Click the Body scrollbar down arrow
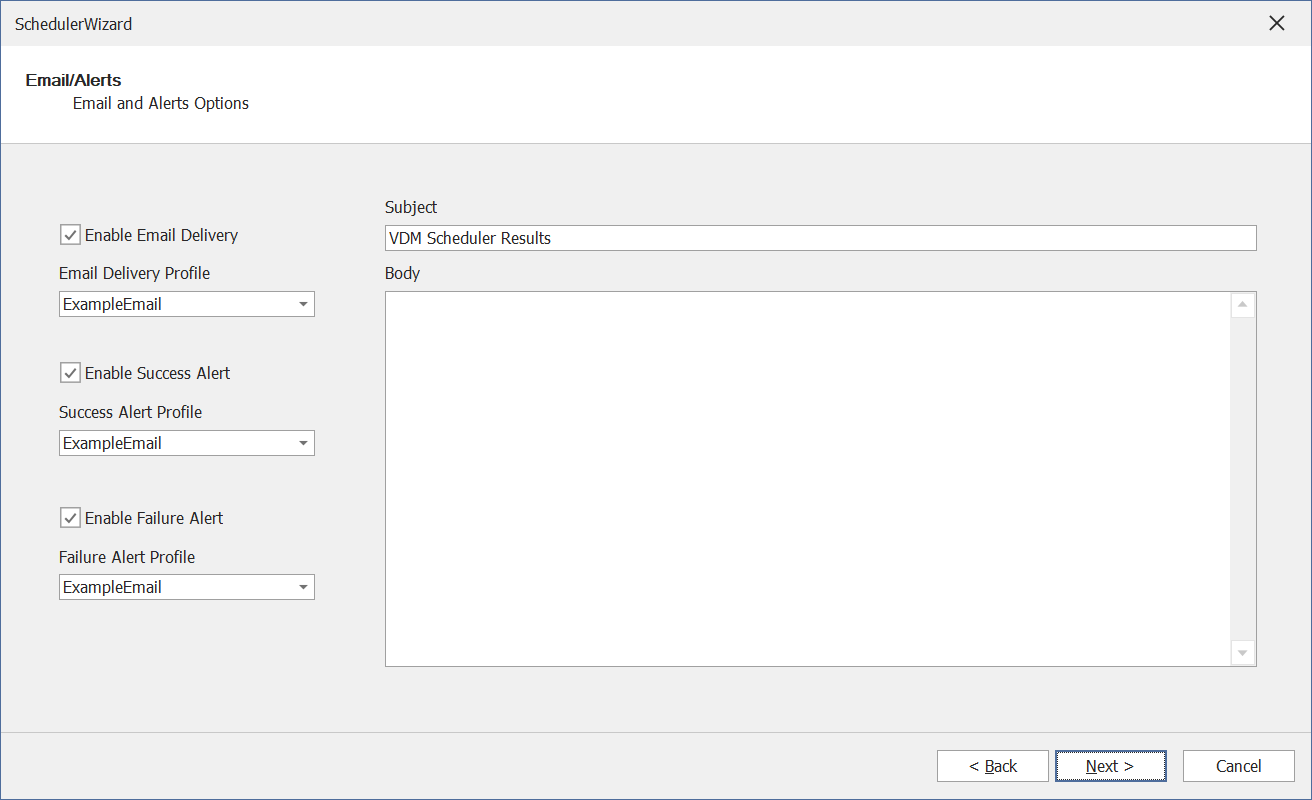Screen dimensions: 1312x800 [1243, 653]
